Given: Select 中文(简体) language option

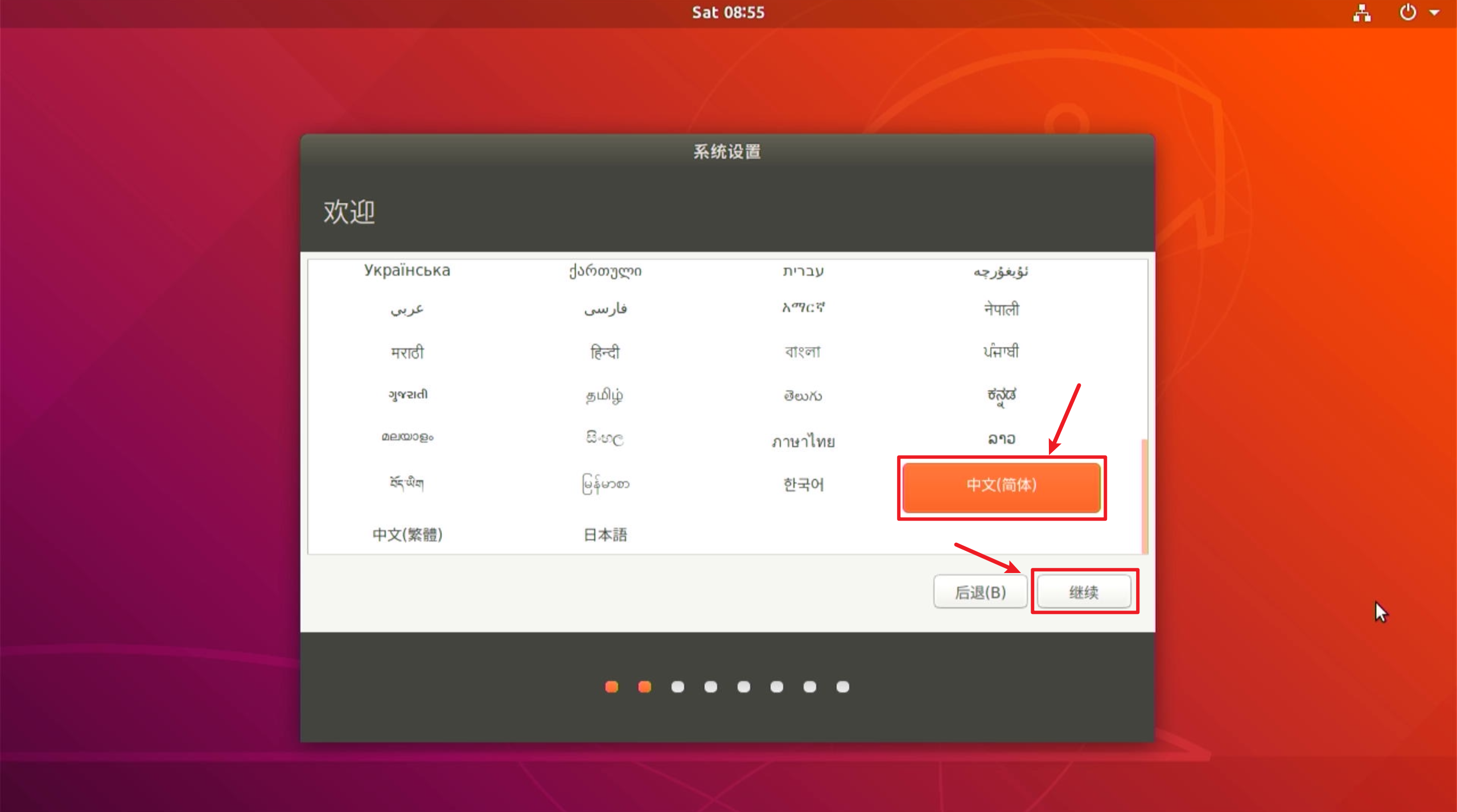Looking at the screenshot, I should pos(1001,485).
